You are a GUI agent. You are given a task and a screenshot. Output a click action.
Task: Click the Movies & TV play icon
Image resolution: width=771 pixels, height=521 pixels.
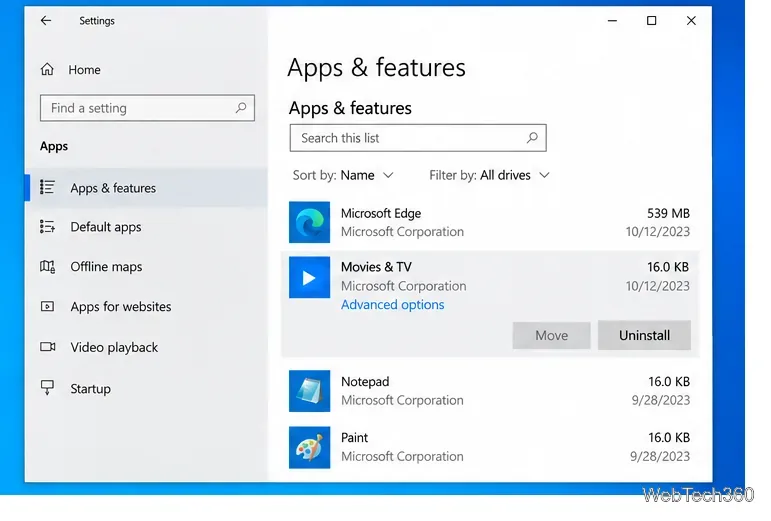click(x=309, y=277)
